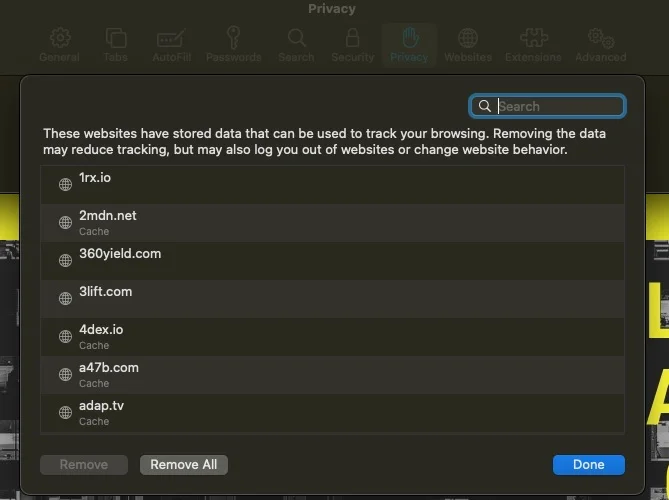Select the Privacy preferences tab
669x500 pixels.
(409, 45)
